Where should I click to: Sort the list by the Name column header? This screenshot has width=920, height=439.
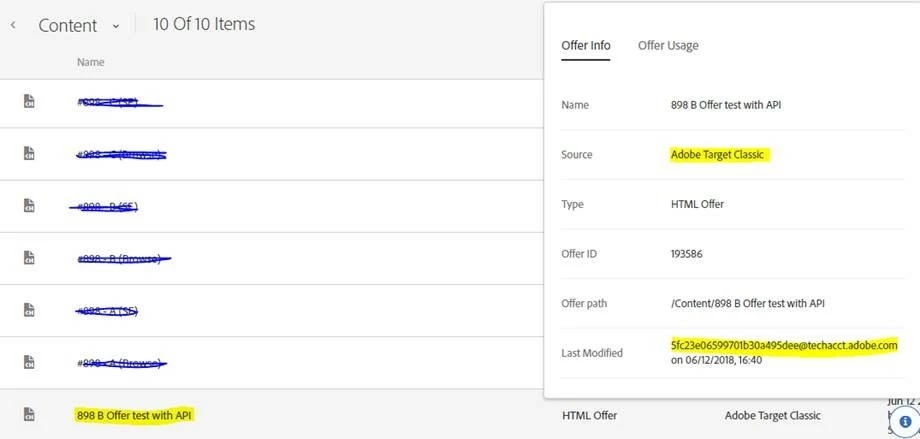coord(90,62)
